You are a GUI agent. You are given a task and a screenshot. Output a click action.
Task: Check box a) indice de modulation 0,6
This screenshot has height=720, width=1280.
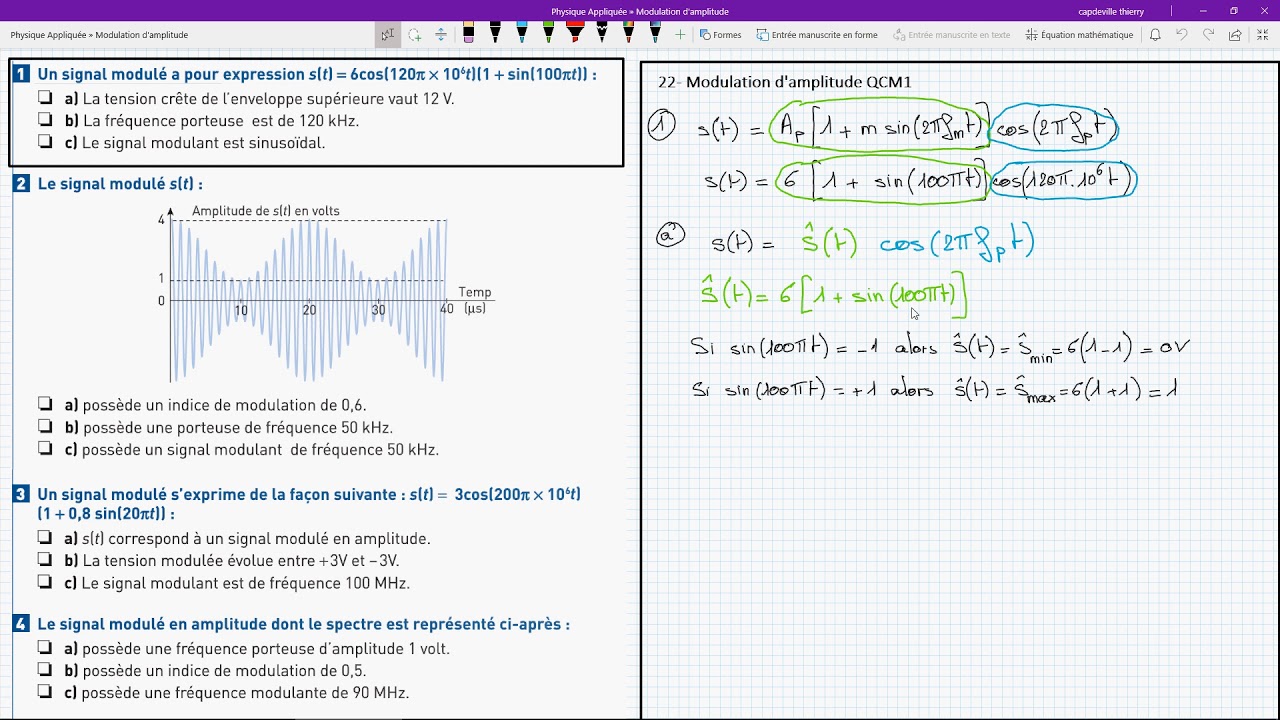coord(46,405)
